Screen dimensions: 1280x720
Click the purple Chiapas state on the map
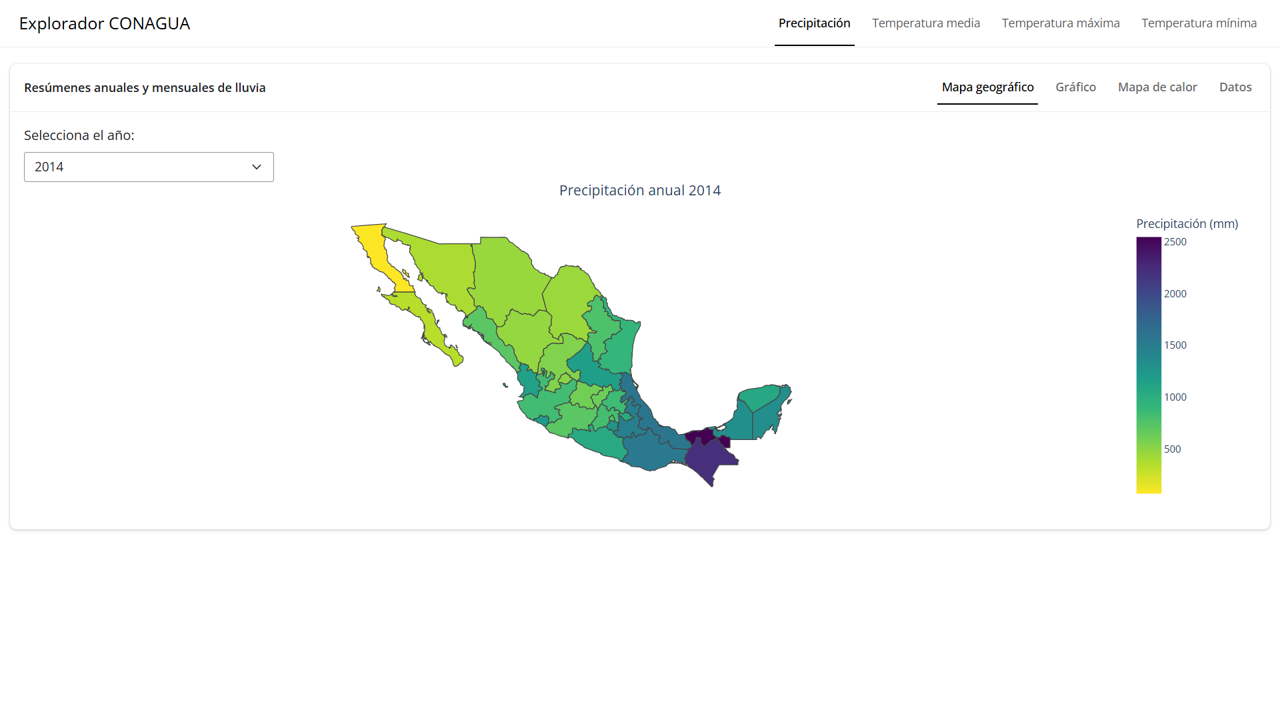(710, 460)
